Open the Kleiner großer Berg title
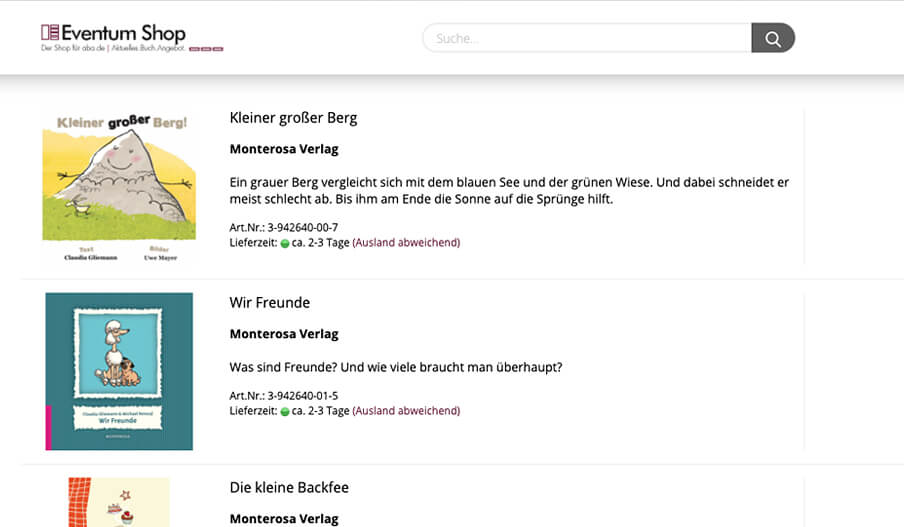The image size is (904, 527). click(x=293, y=118)
